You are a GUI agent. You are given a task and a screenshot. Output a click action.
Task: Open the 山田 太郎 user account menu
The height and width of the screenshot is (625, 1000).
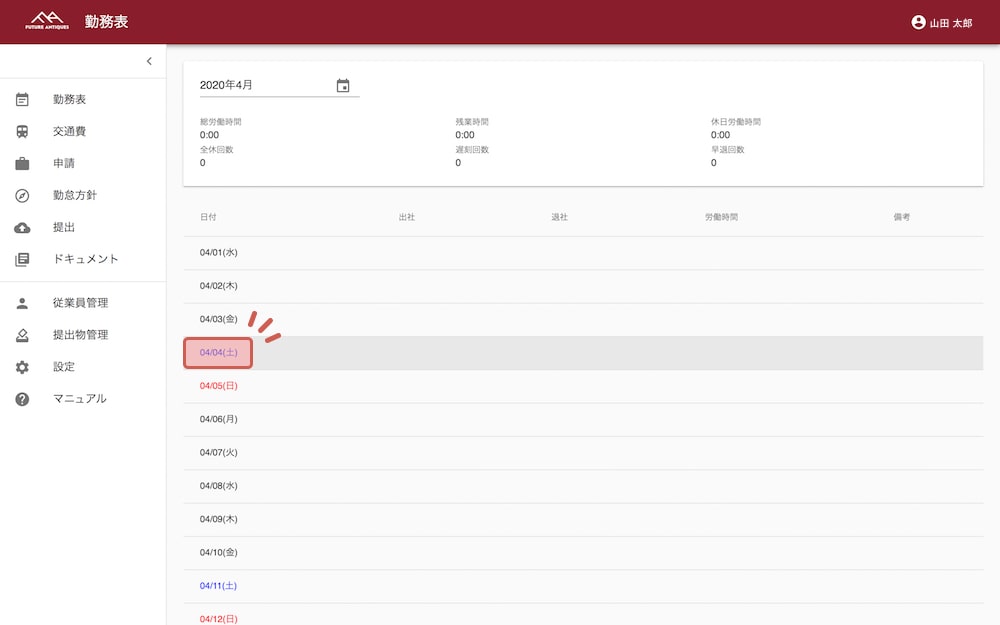pos(941,22)
